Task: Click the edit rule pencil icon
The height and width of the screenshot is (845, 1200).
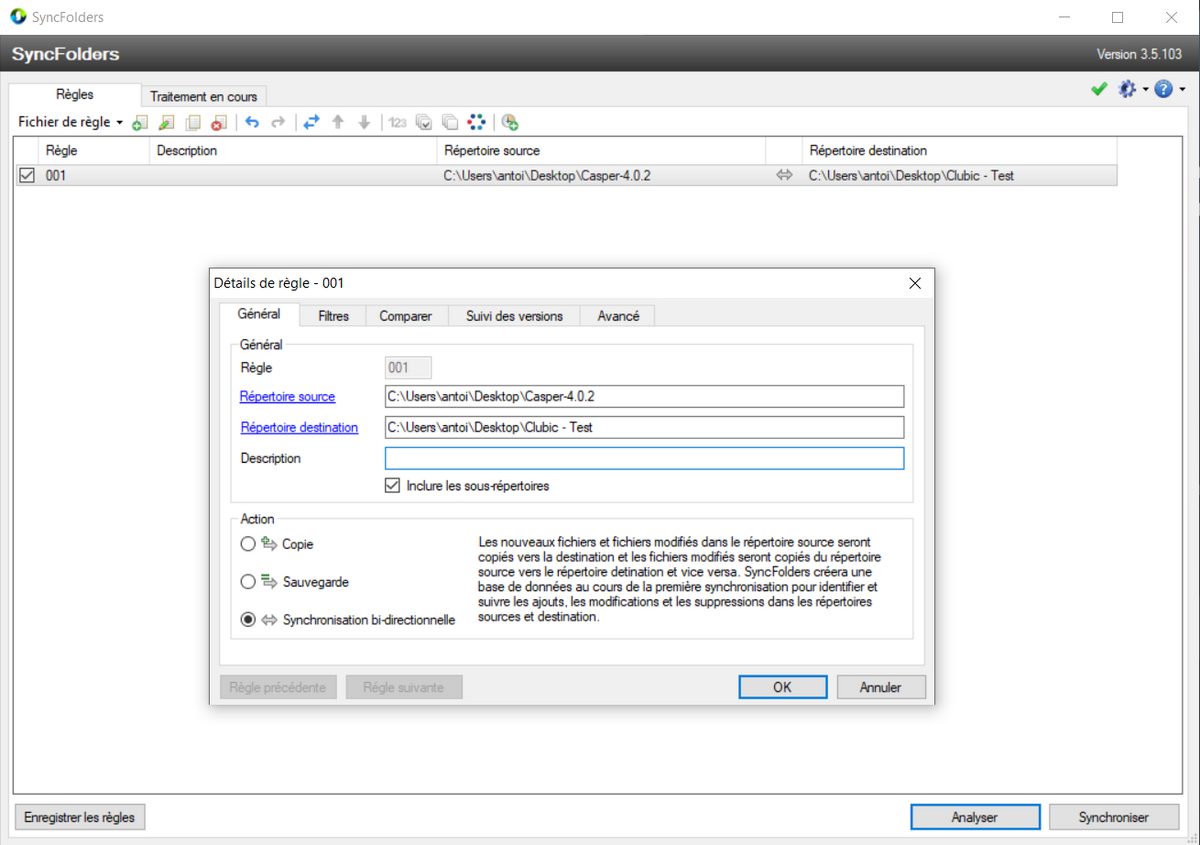Action: pos(167,122)
